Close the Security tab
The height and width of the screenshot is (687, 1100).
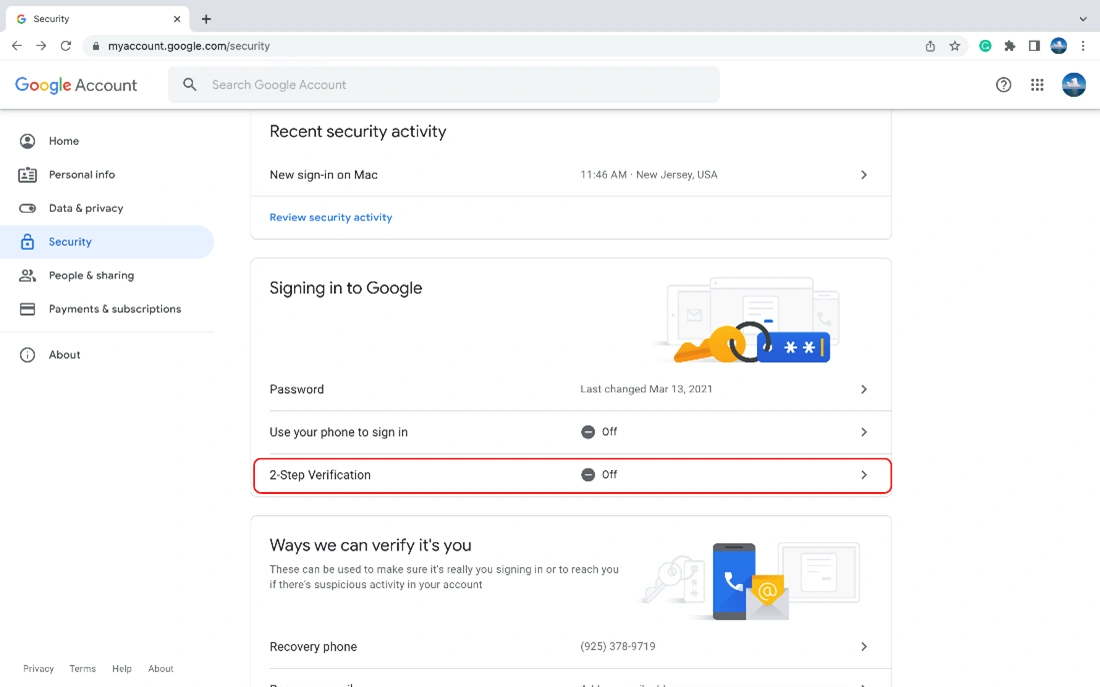(177, 19)
